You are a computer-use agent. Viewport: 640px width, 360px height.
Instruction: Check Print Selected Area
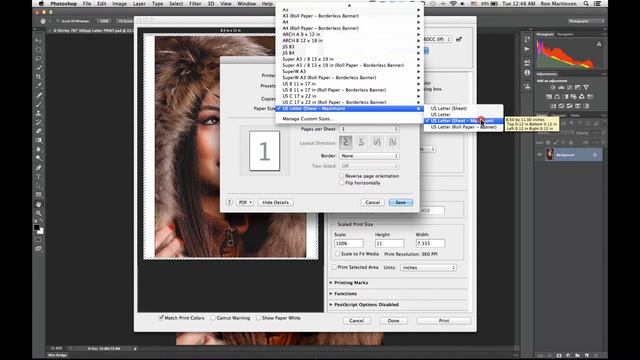(x=334, y=267)
